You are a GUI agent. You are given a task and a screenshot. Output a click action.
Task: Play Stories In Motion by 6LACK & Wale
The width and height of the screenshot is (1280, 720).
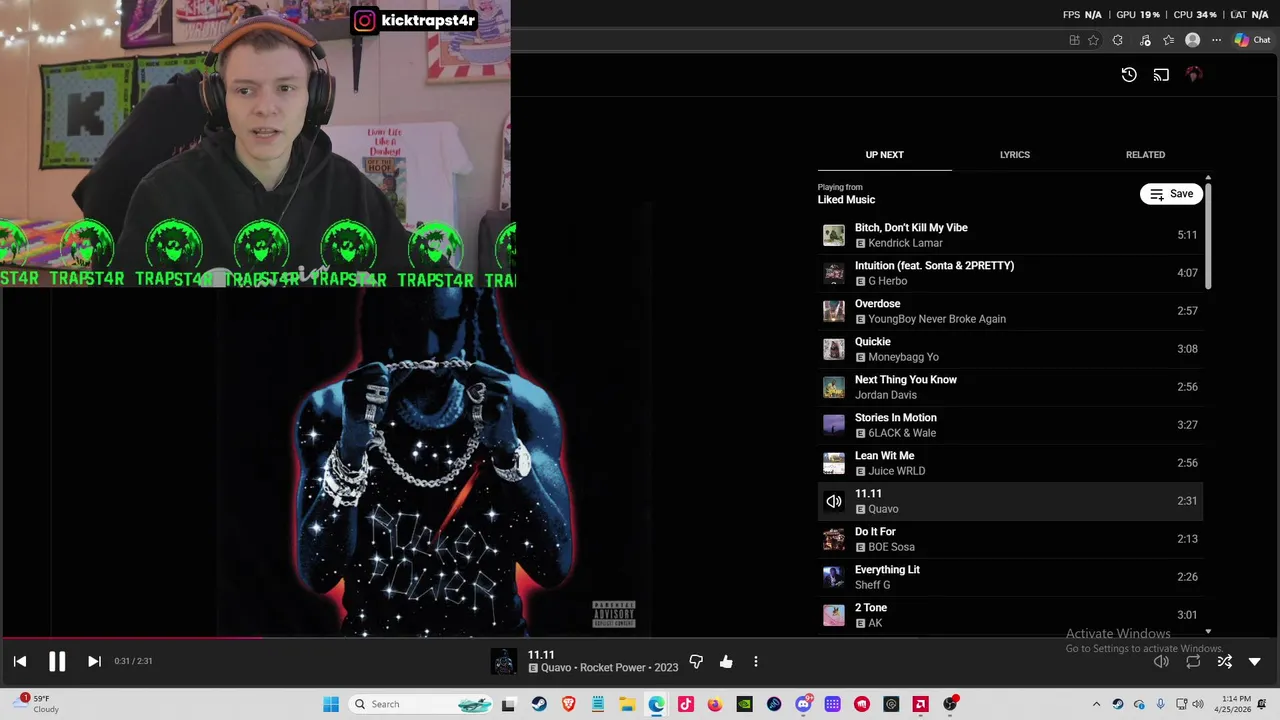click(x=1010, y=425)
